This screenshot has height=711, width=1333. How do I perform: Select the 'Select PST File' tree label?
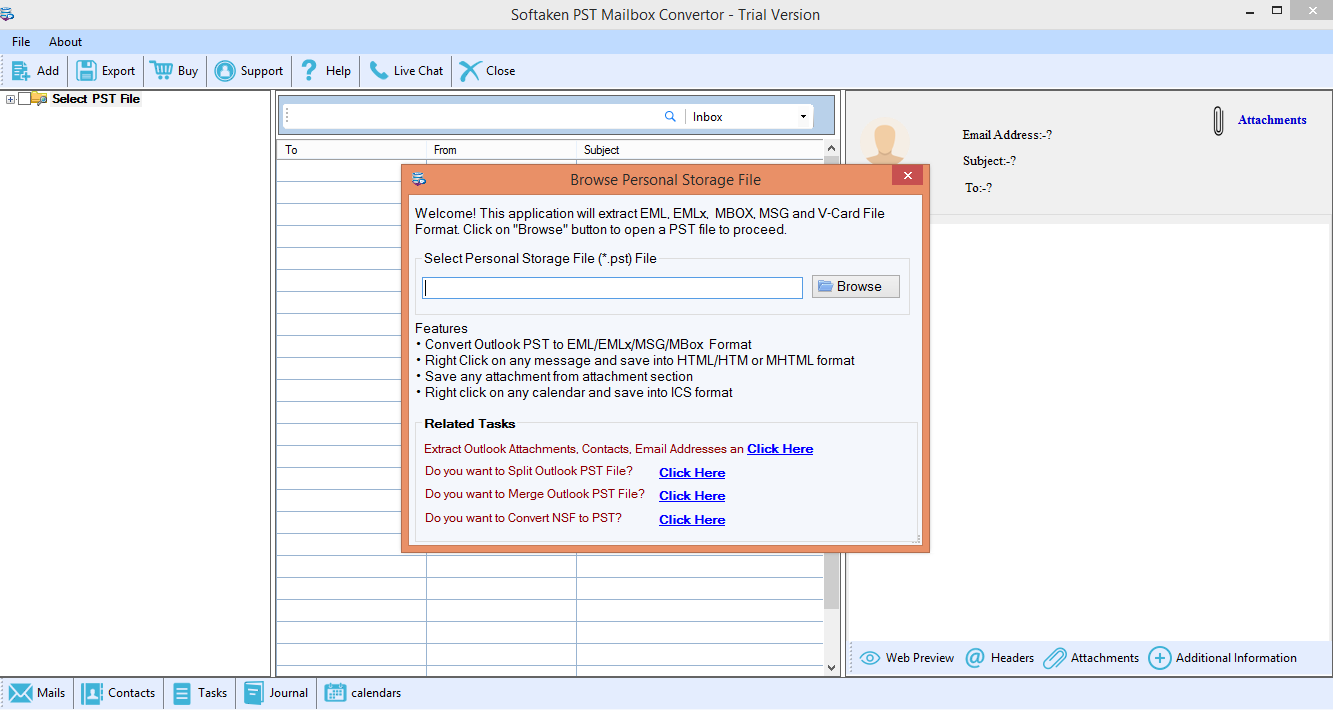[96, 99]
